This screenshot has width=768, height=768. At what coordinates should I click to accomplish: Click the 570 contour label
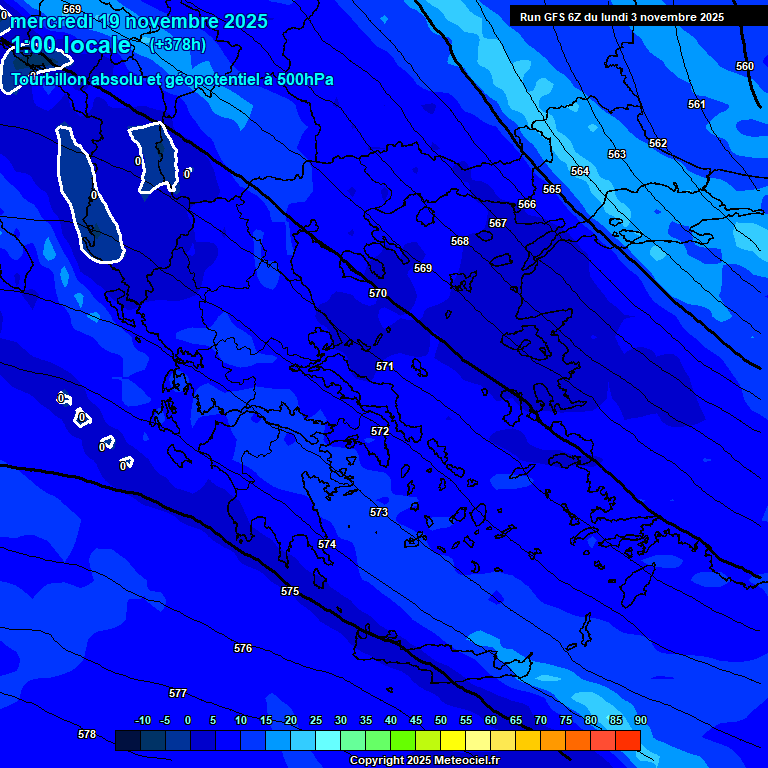tap(377, 293)
